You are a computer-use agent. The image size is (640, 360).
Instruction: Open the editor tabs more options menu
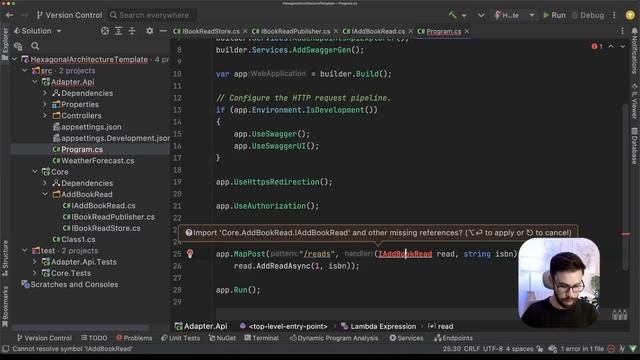(622, 31)
